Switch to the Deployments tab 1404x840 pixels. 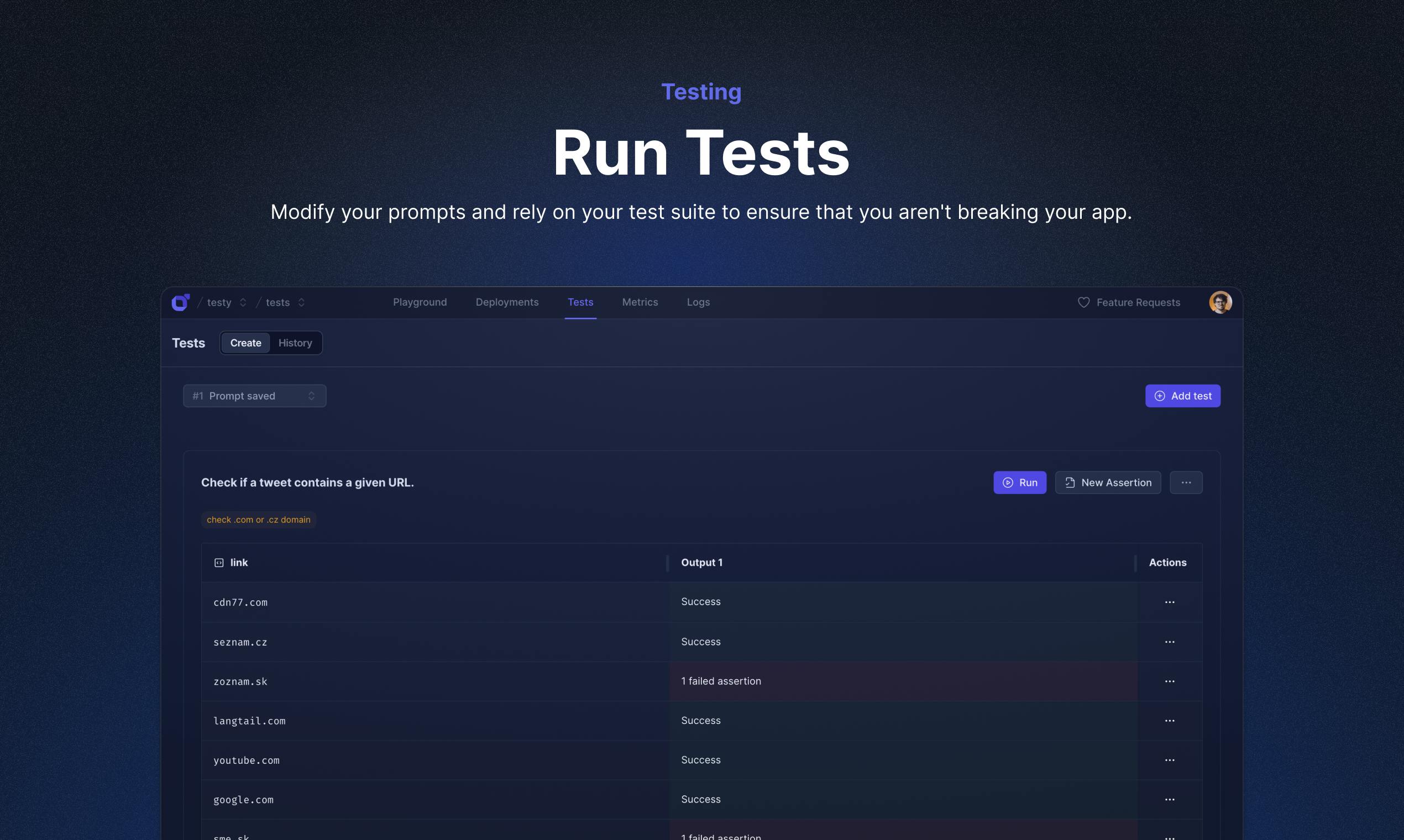(507, 302)
